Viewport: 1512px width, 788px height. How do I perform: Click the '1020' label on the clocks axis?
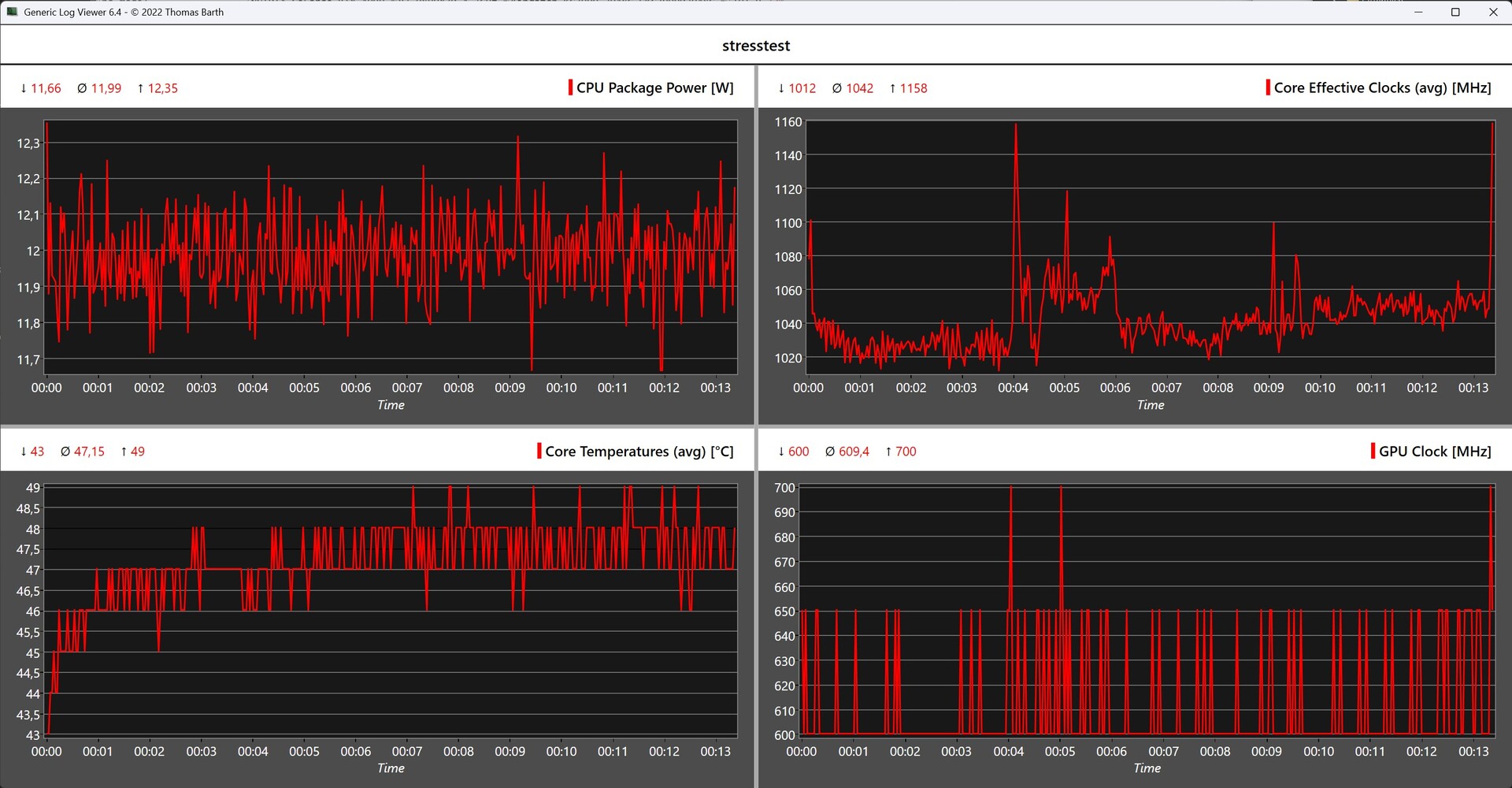coord(788,358)
